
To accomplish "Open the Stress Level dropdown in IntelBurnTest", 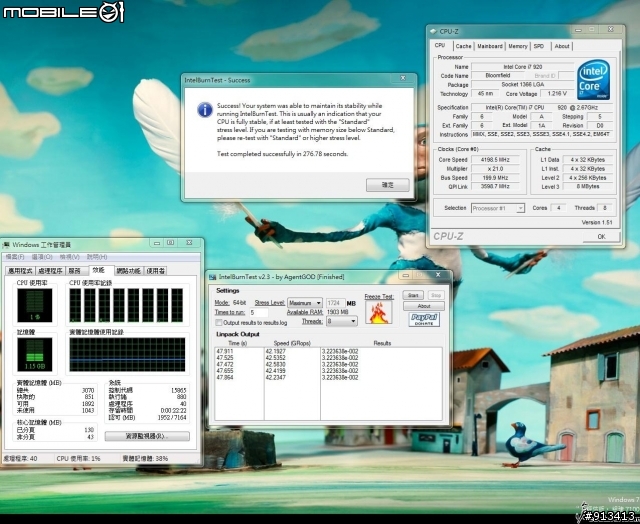I will (305, 303).
